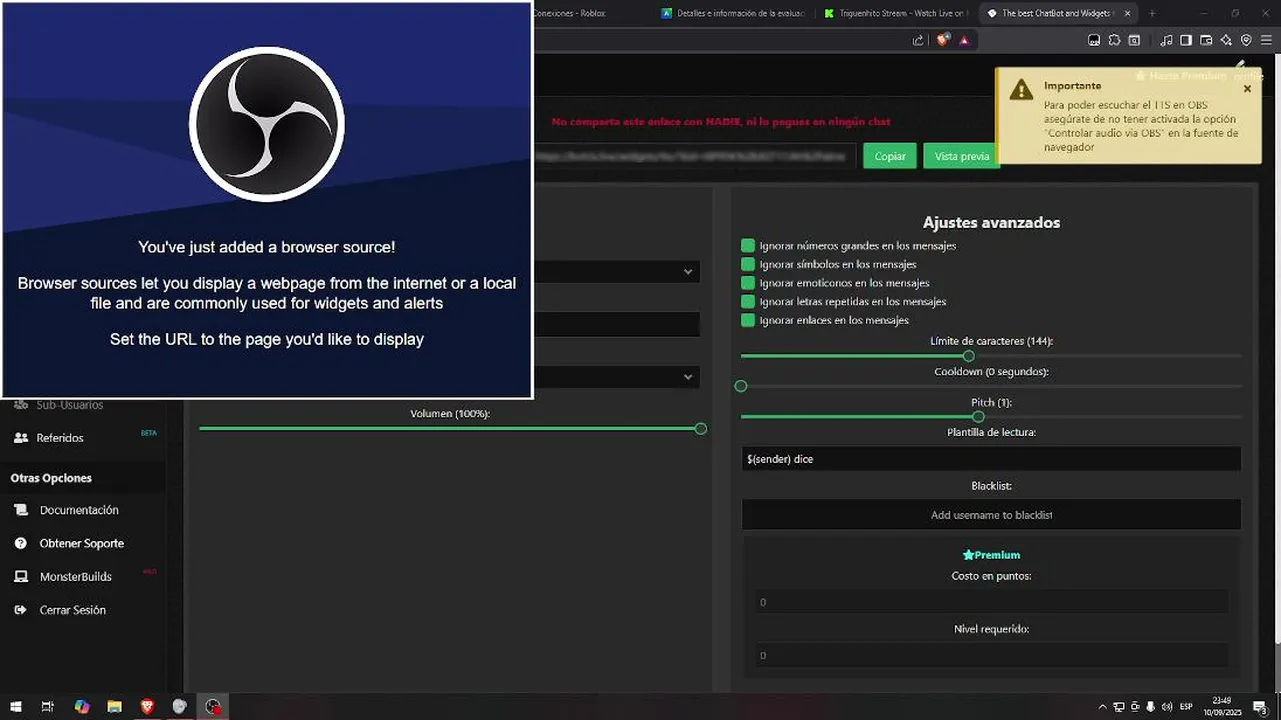The height and width of the screenshot is (720, 1281).
Task: Open the volume icon in system tray
Action: coord(1167,707)
